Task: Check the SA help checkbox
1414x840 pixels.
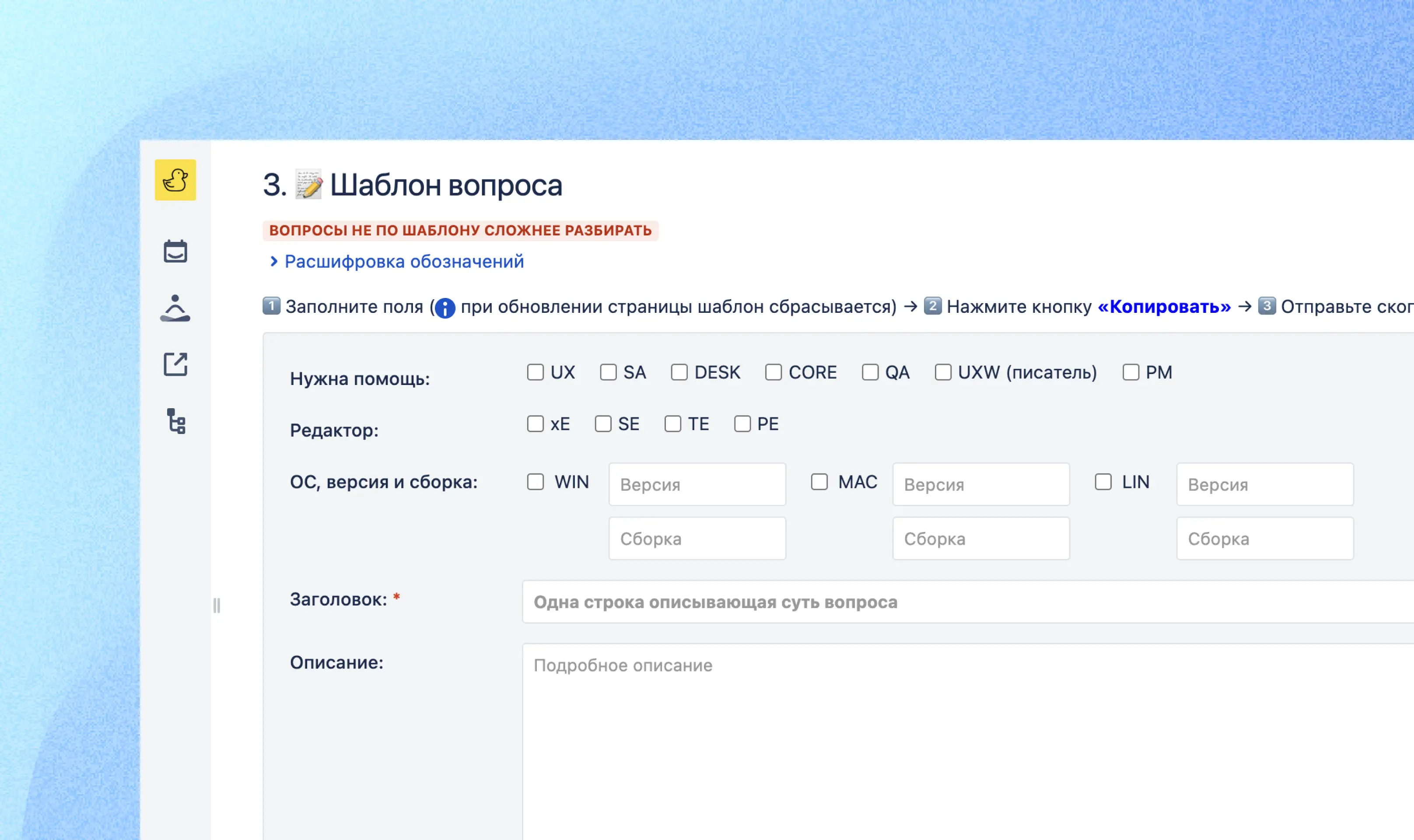Action: (x=609, y=372)
